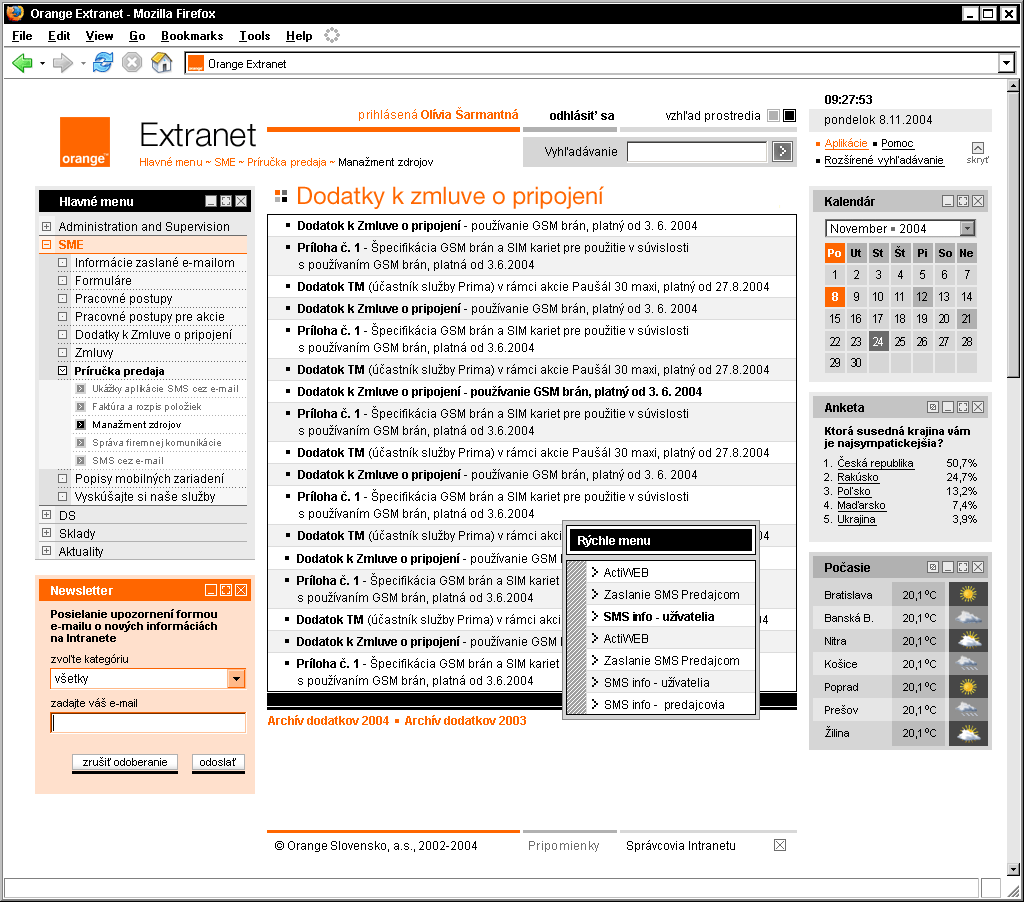Collapse the Príručka predaja node
Viewport: 1024px width, 902px height.
(63, 370)
